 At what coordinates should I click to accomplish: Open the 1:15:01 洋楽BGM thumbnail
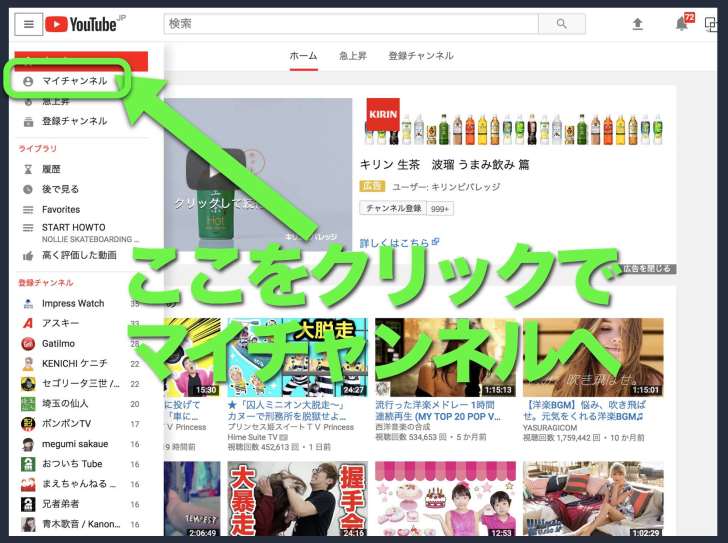(x=593, y=357)
